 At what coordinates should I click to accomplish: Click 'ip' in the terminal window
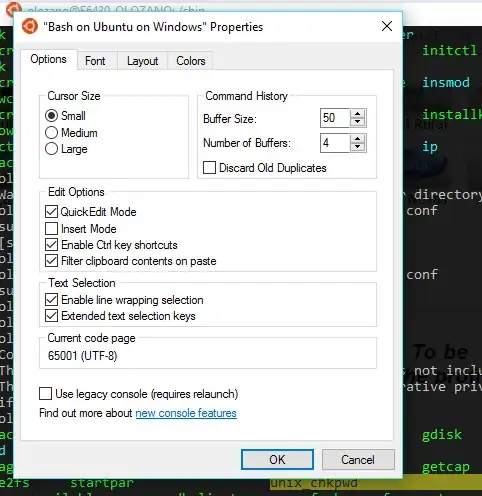(x=430, y=147)
